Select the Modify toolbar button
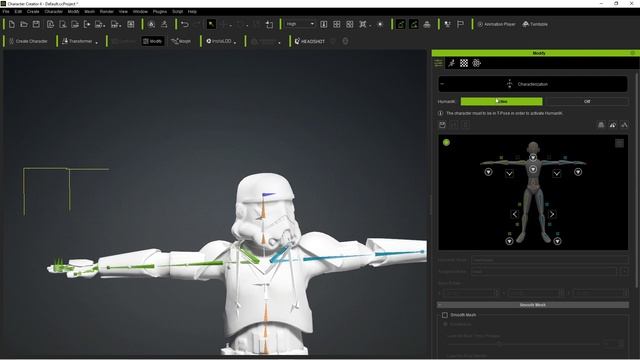 (153, 41)
